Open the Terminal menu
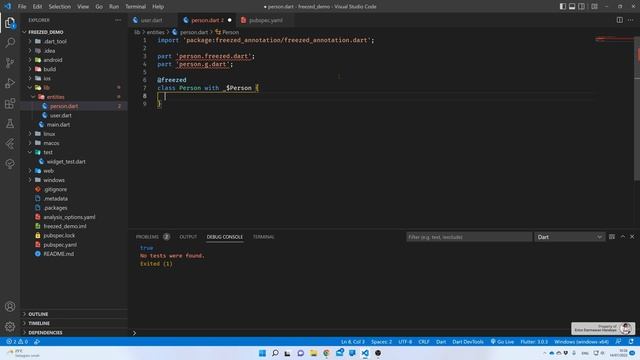This screenshot has height=360, width=640. 136,7
